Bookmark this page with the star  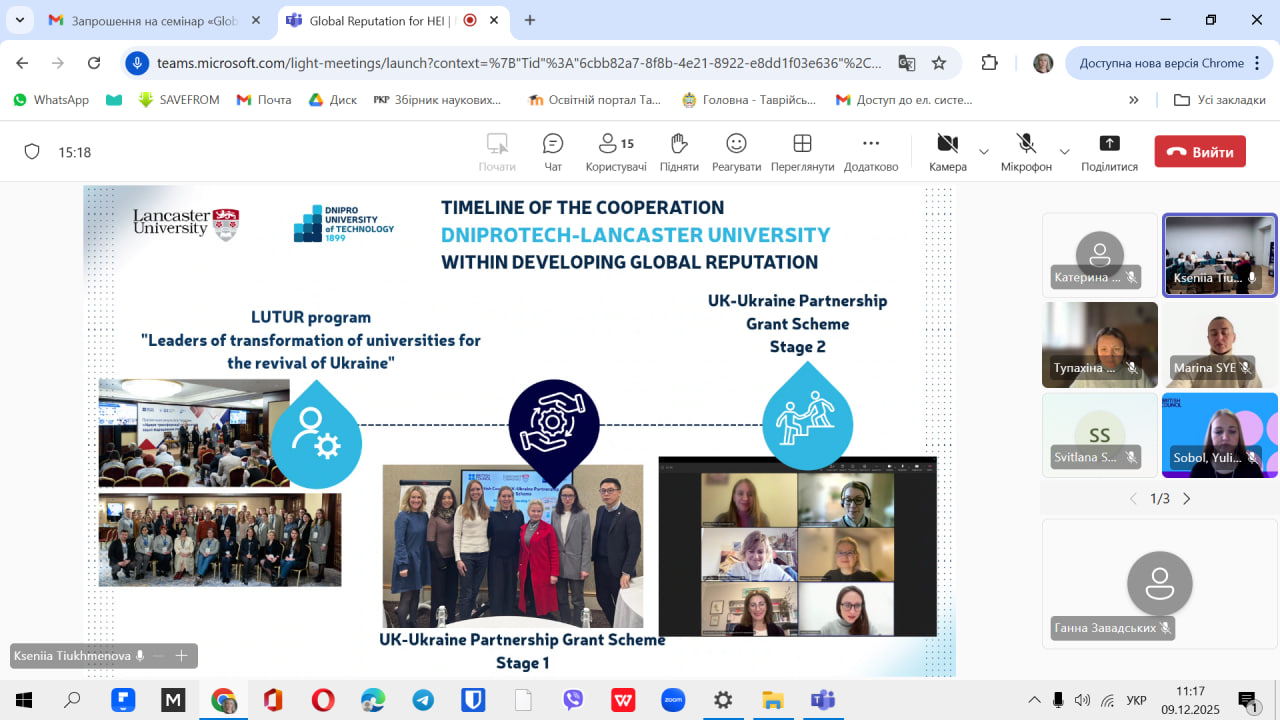pyautogui.click(x=939, y=63)
